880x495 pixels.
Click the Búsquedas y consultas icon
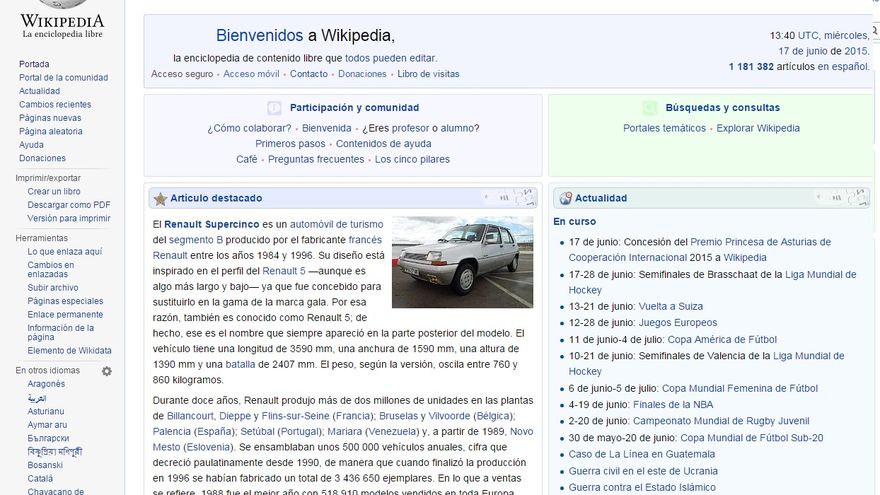(x=650, y=108)
